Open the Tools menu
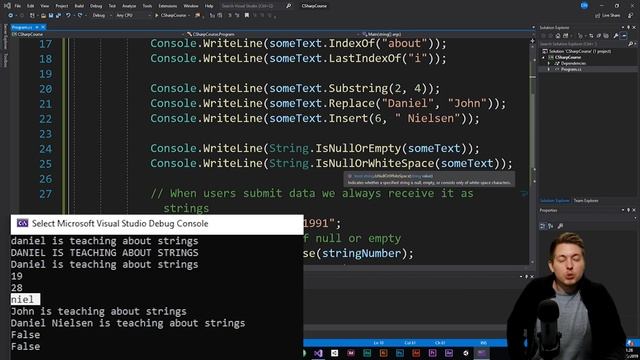 pos(147,6)
